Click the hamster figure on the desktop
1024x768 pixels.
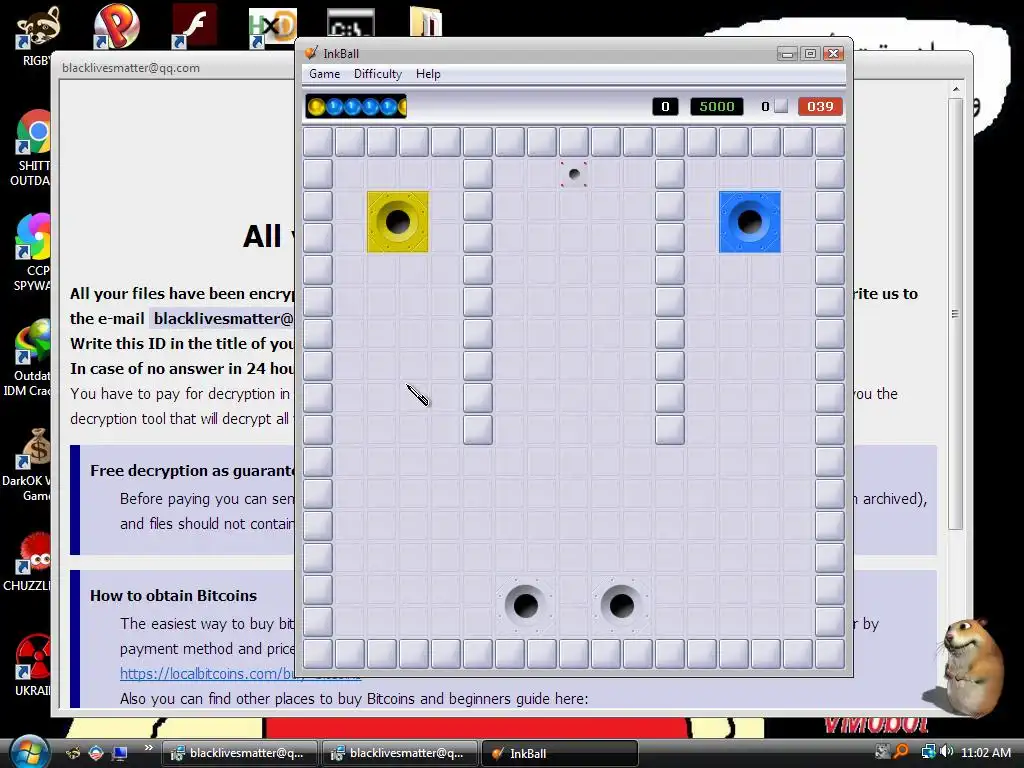pyautogui.click(x=971, y=667)
